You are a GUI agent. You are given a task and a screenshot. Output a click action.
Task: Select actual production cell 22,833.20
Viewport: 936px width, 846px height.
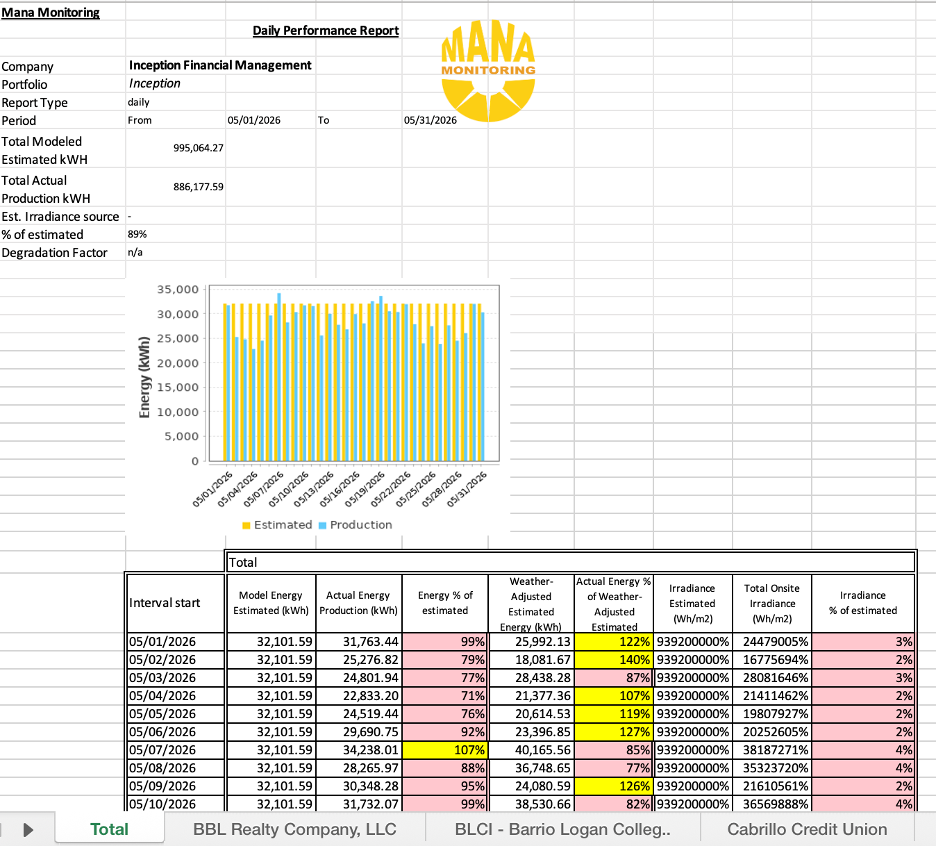(358, 696)
